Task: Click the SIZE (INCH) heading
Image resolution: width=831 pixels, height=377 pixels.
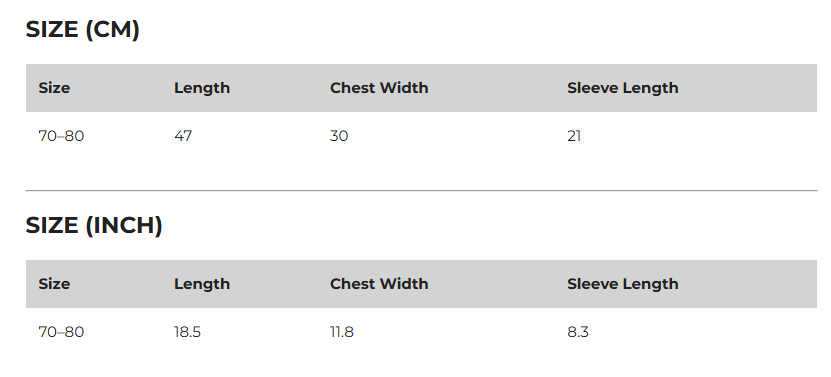Action: (94, 225)
